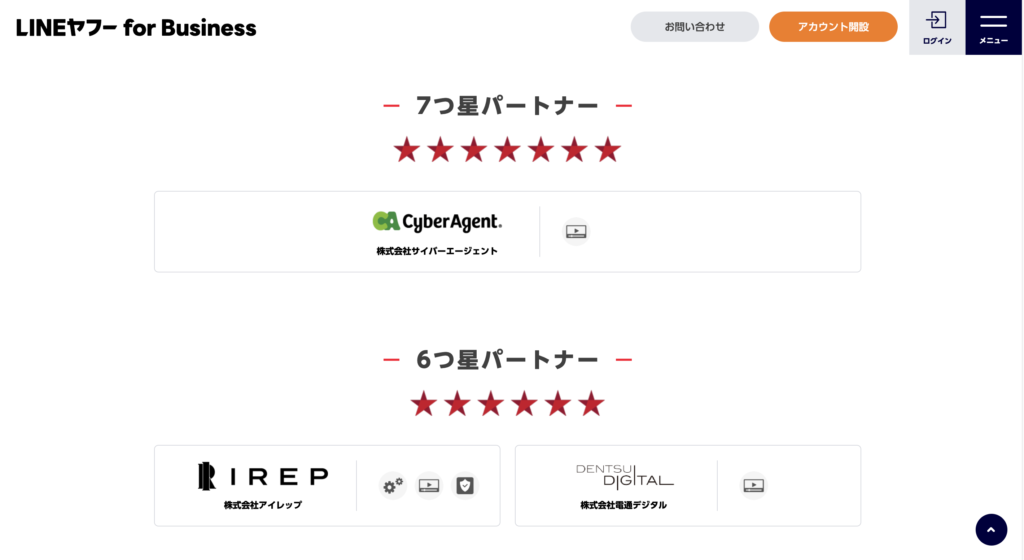Open the IREP logo
1024x560 pixels.
pos(263,476)
